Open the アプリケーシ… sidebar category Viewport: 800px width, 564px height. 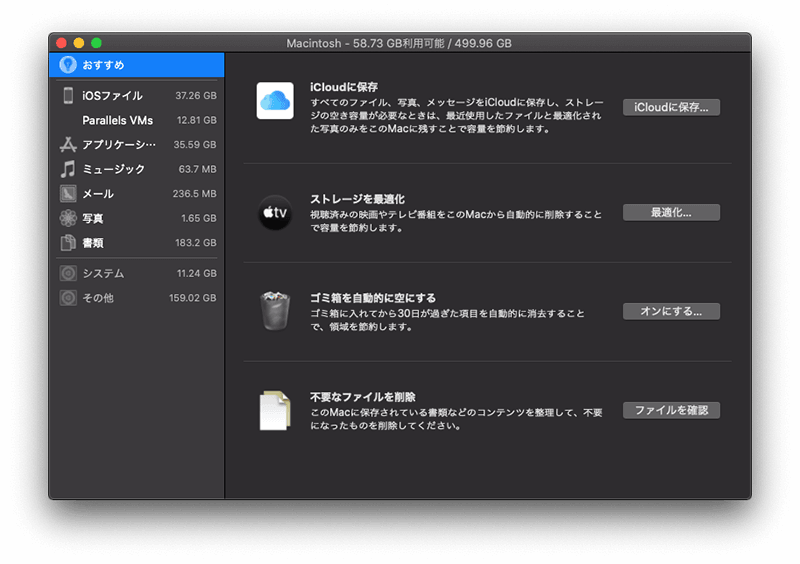pyautogui.click(x=137, y=144)
